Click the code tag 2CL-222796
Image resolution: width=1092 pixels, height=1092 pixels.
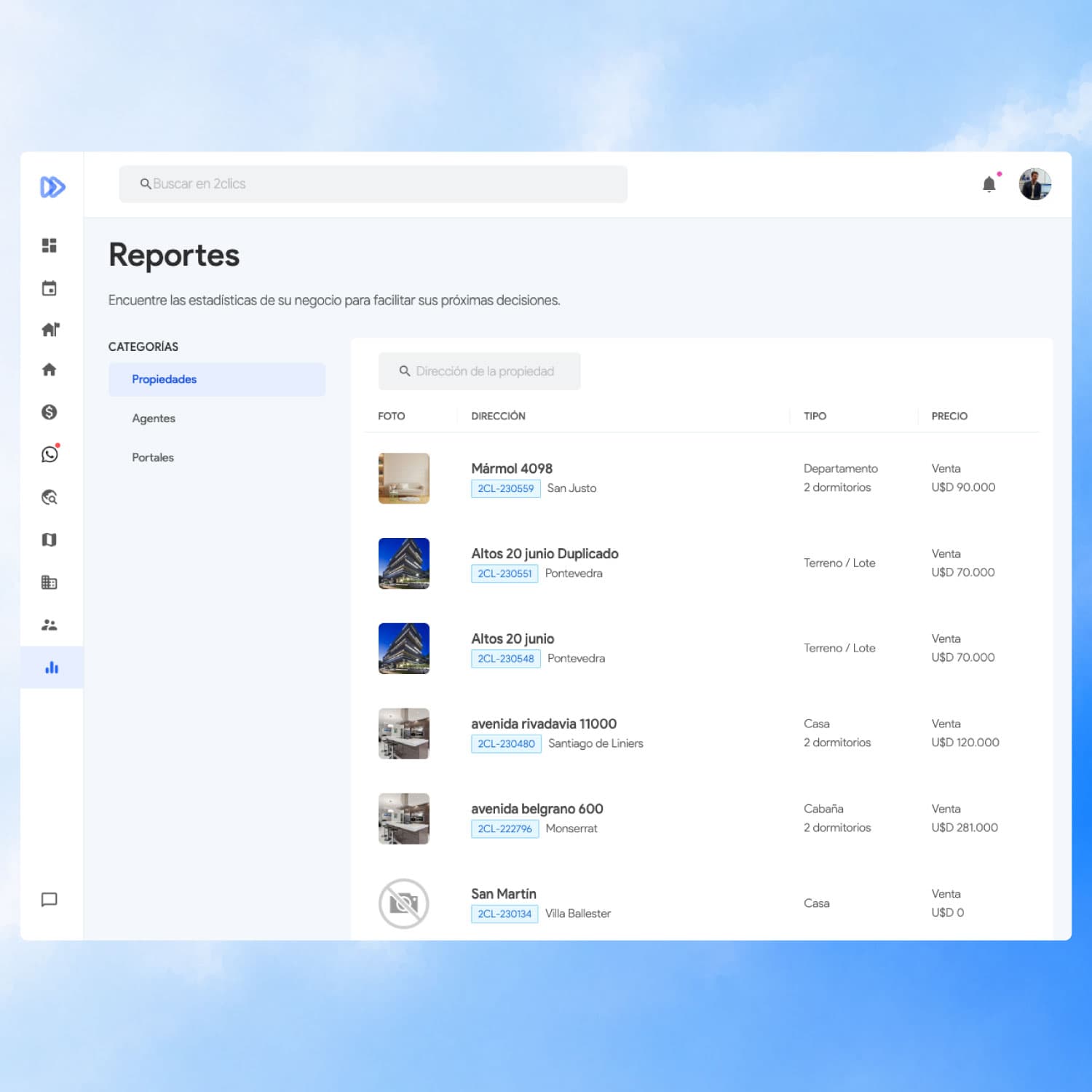(505, 829)
